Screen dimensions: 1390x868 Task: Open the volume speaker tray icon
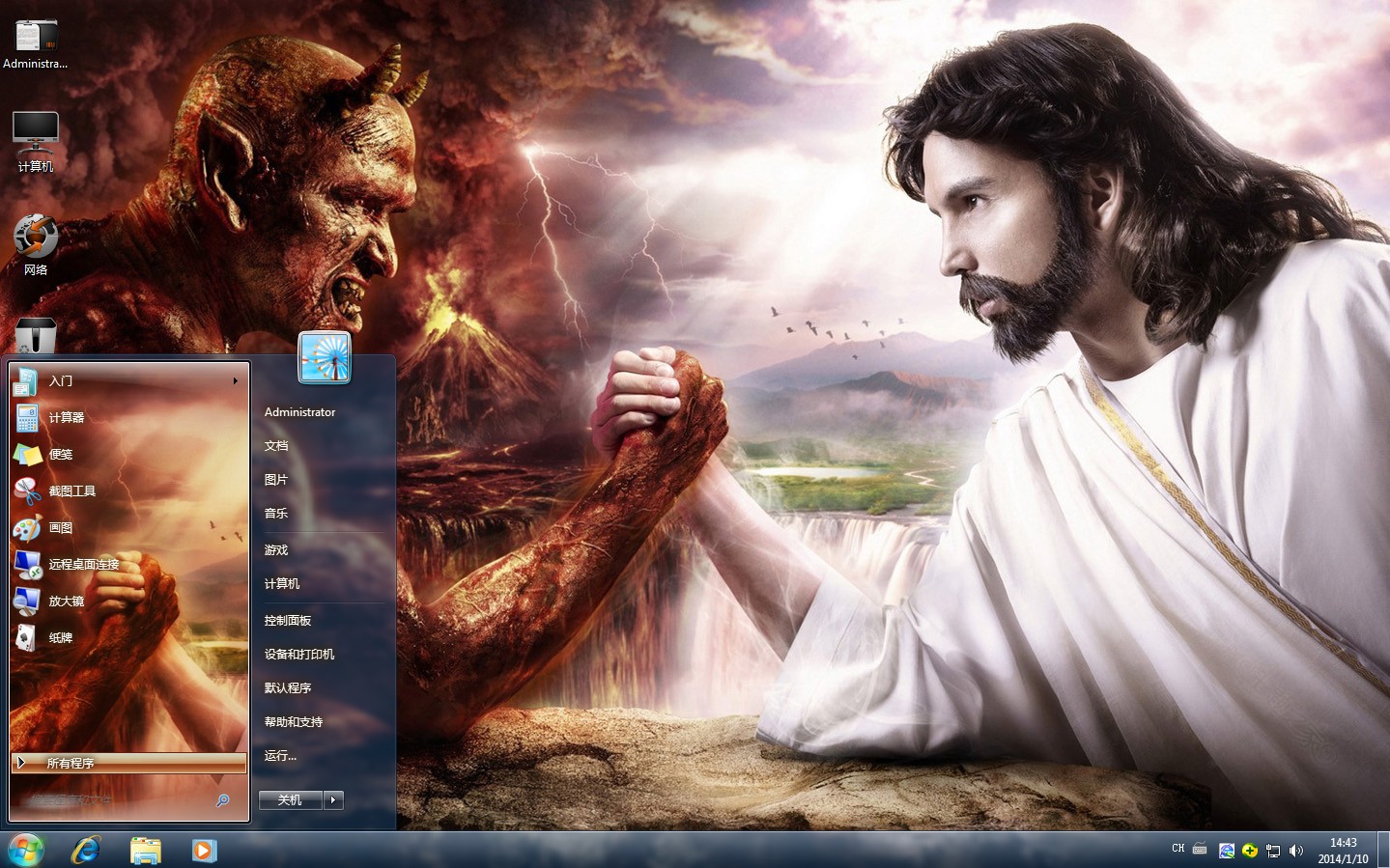1296,851
